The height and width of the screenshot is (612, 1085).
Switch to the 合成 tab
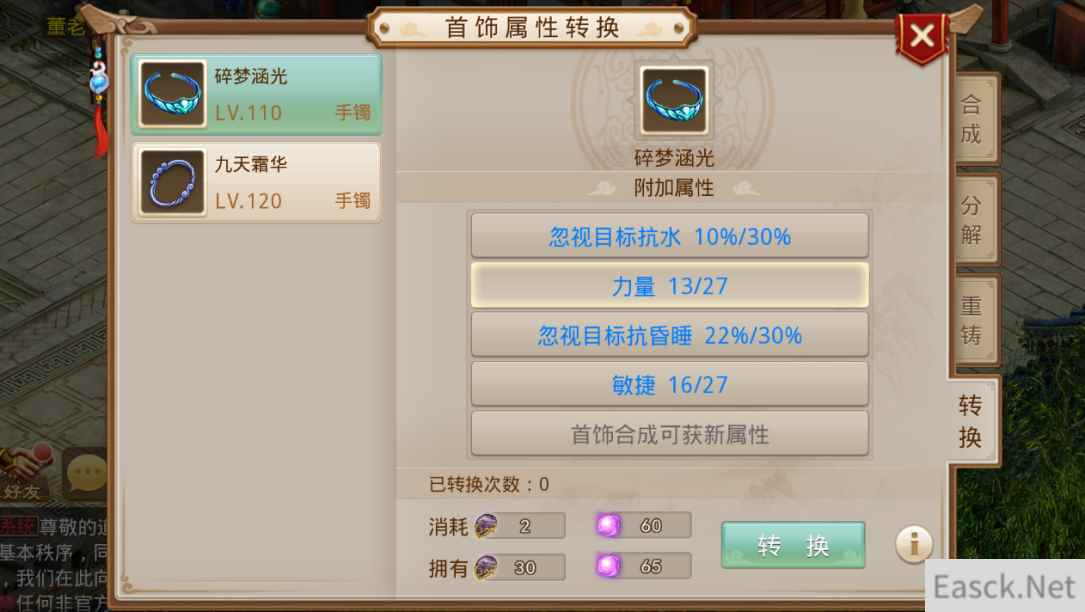(x=973, y=118)
